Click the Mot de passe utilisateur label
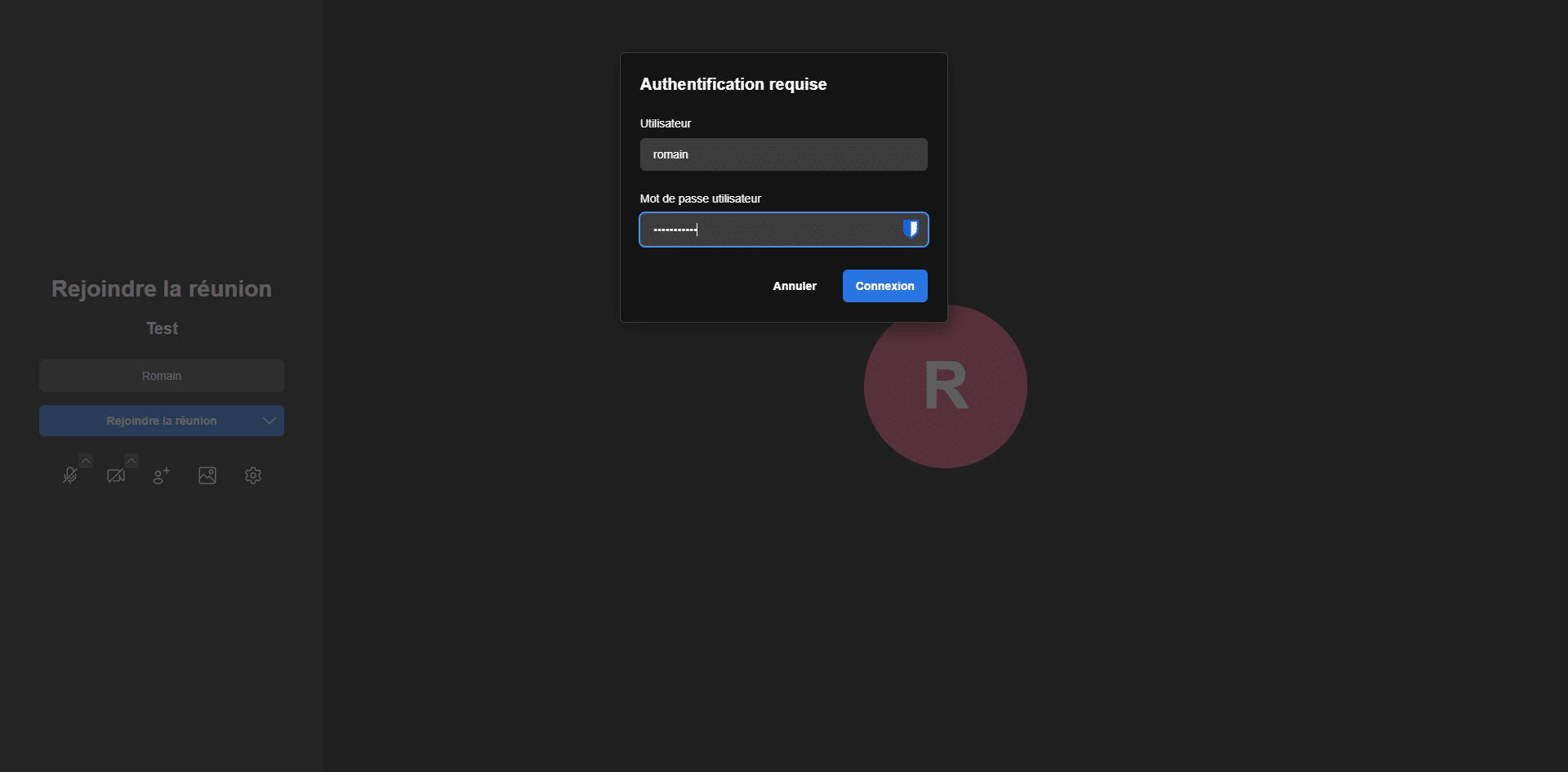 click(700, 199)
